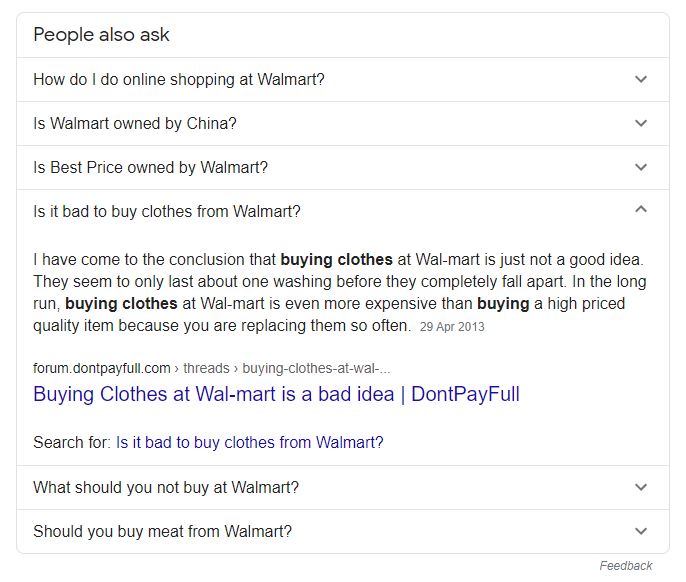
Task: Click the 'Is it bad to buy clothes from Walmart?' heading
Action: click(x=167, y=212)
